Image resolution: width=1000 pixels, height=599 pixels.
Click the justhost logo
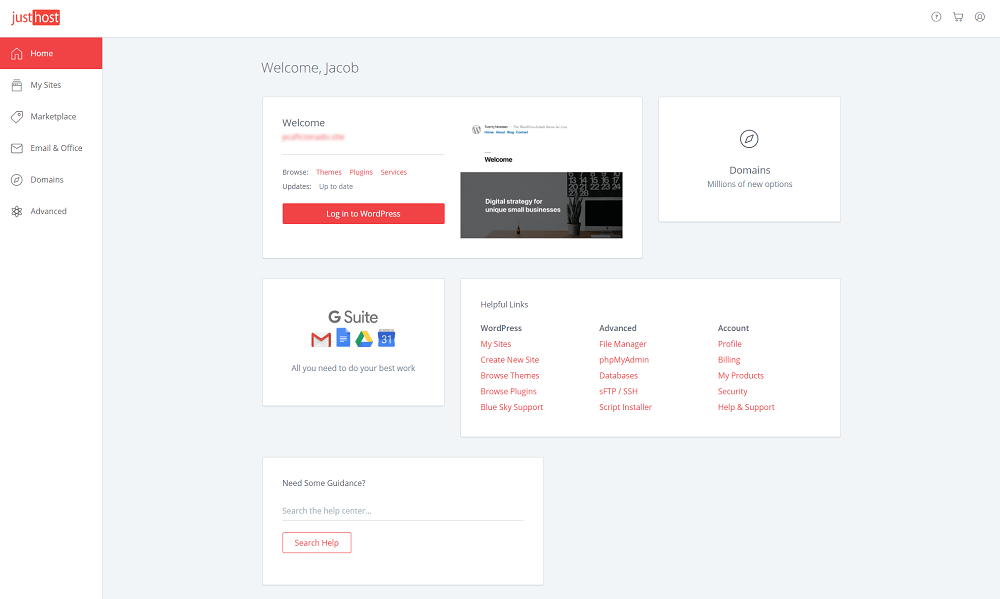click(36, 17)
